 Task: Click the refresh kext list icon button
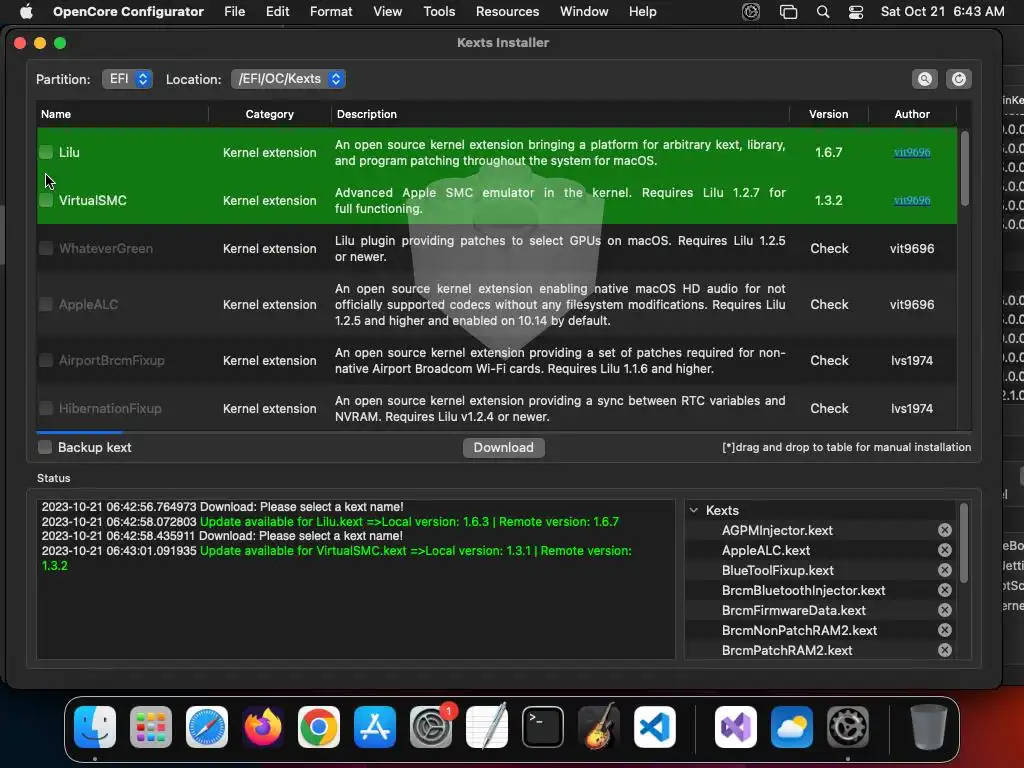tap(958, 79)
